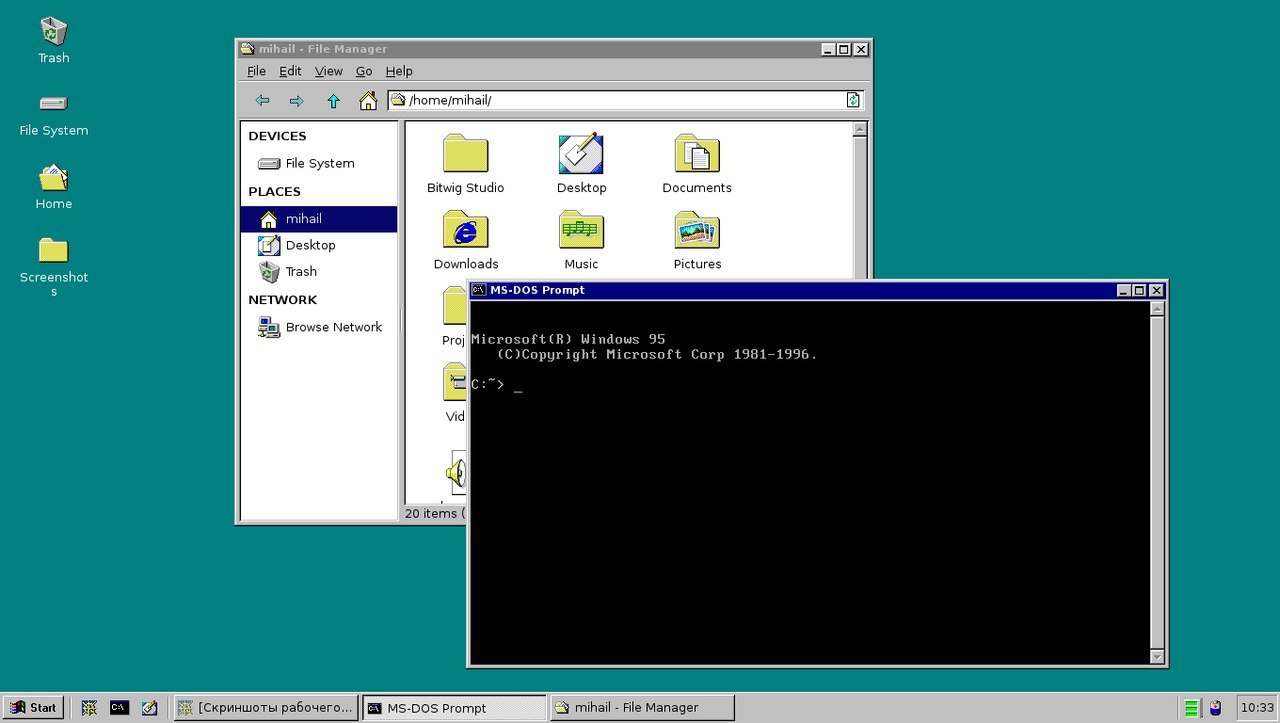Go to parent folder with up arrow
1280x723 pixels.
pos(333,100)
